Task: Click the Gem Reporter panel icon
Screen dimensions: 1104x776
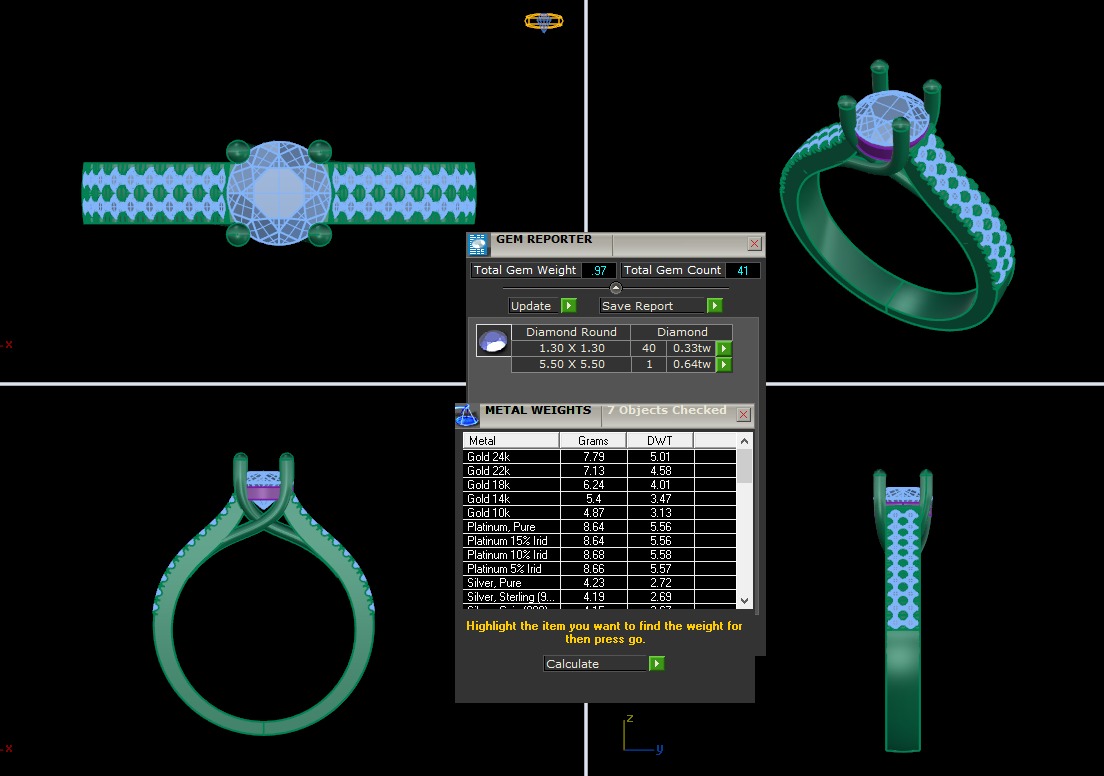Action: tap(478, 244)
